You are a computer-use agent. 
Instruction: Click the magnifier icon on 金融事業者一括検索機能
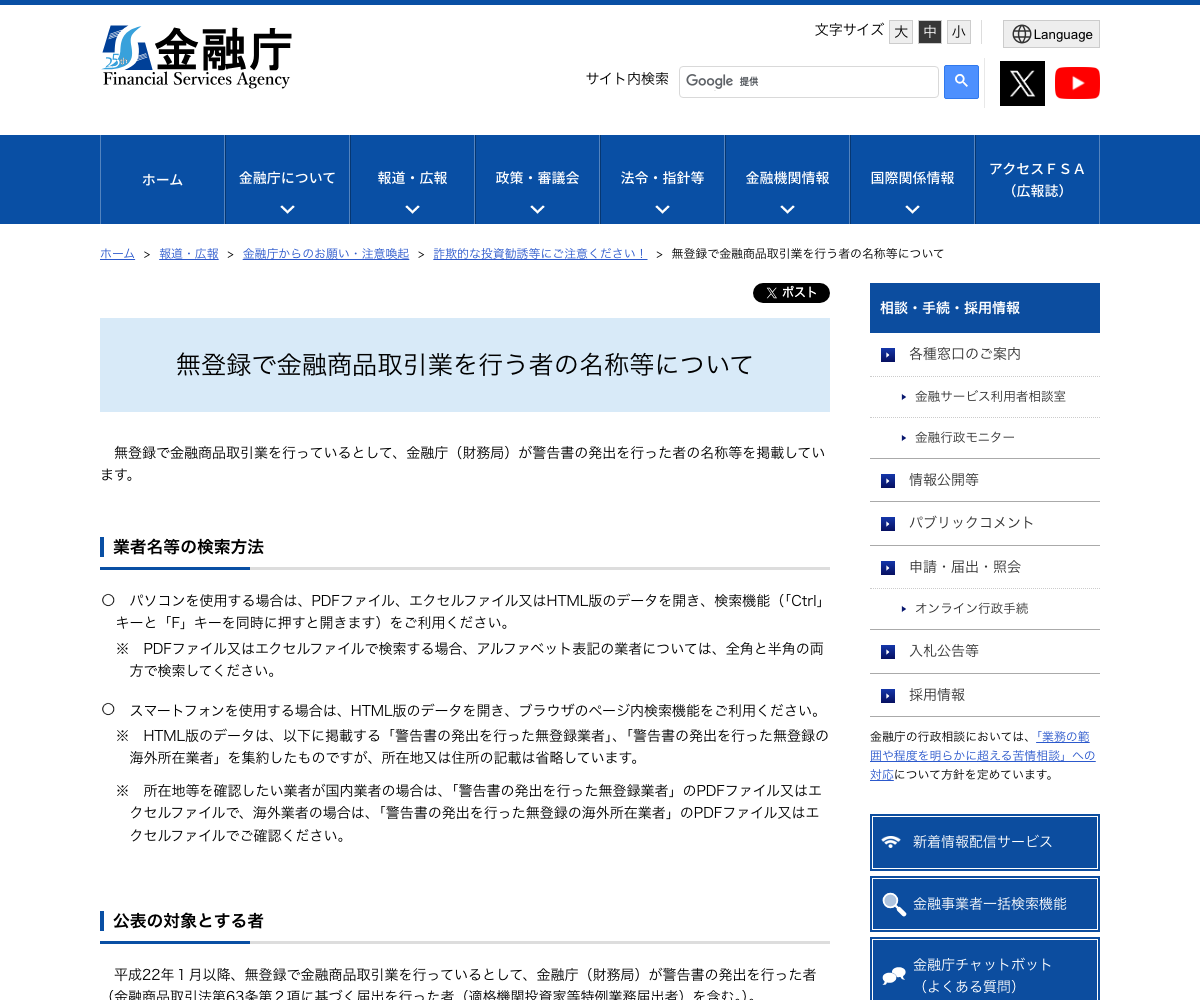pyautogui.click(x=894, y=904)
